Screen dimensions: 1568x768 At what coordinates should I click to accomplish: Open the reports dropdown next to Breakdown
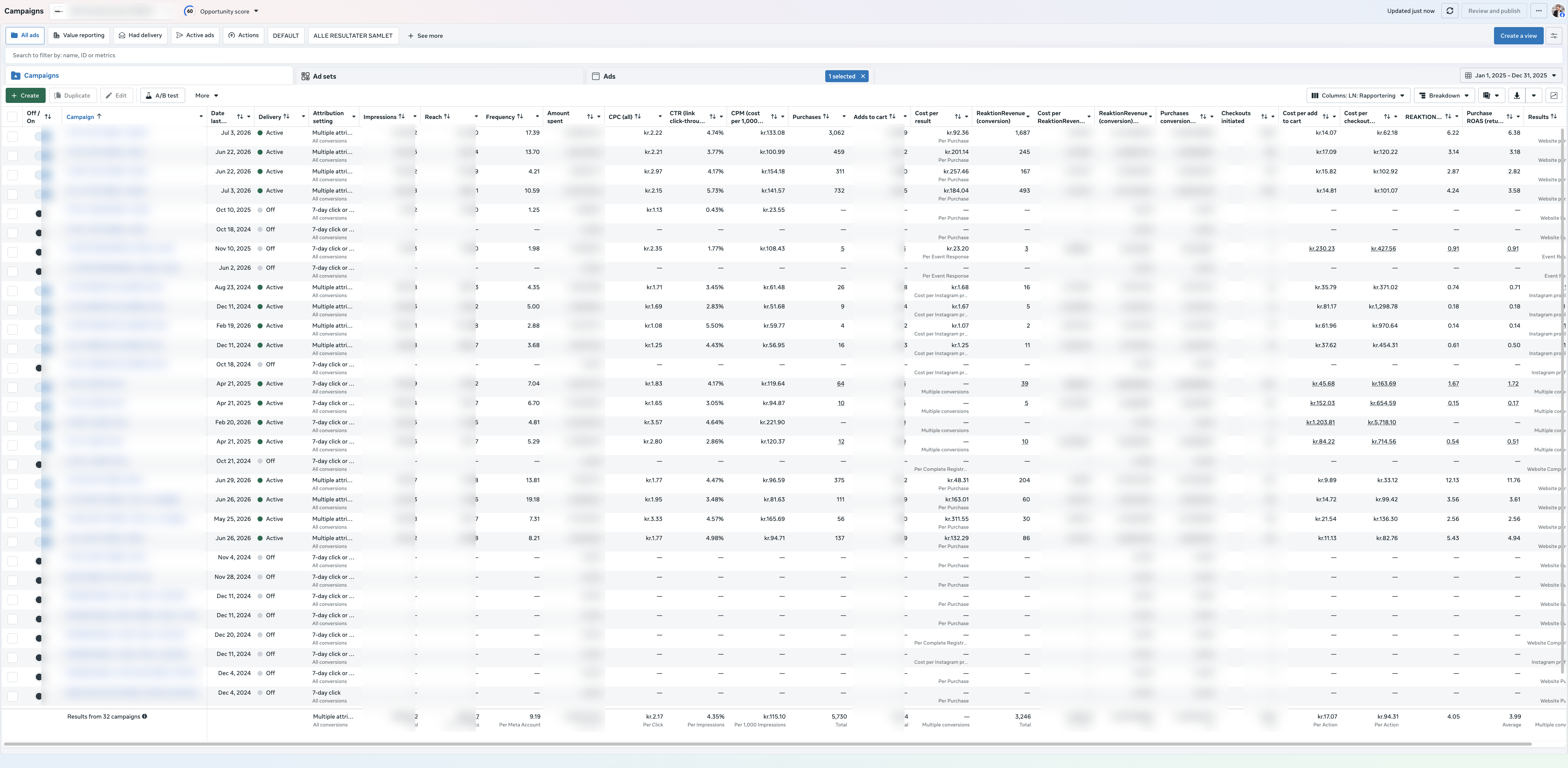coord(1491,96)
